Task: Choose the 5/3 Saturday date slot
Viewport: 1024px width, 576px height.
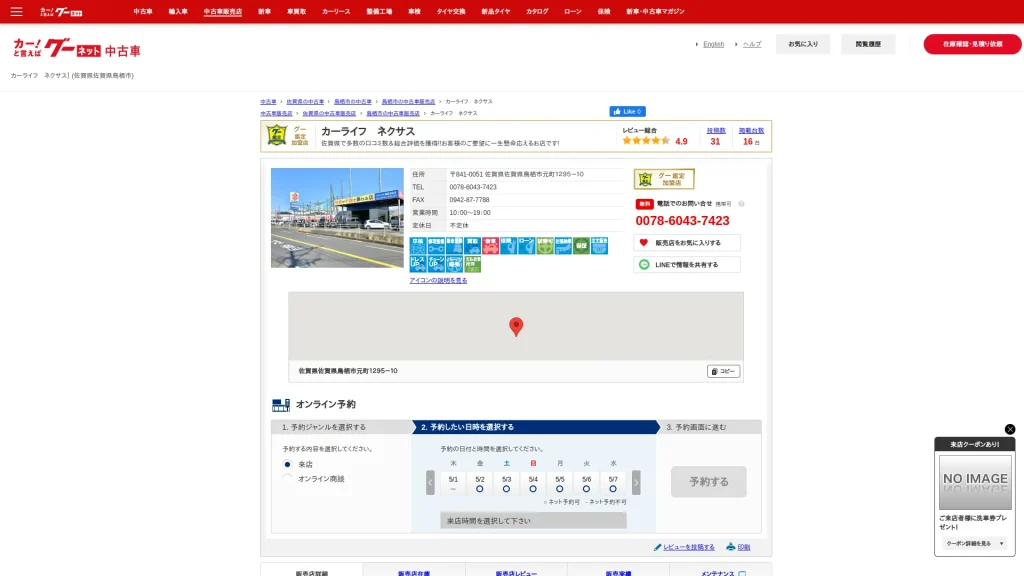Action: click(506, 483)
